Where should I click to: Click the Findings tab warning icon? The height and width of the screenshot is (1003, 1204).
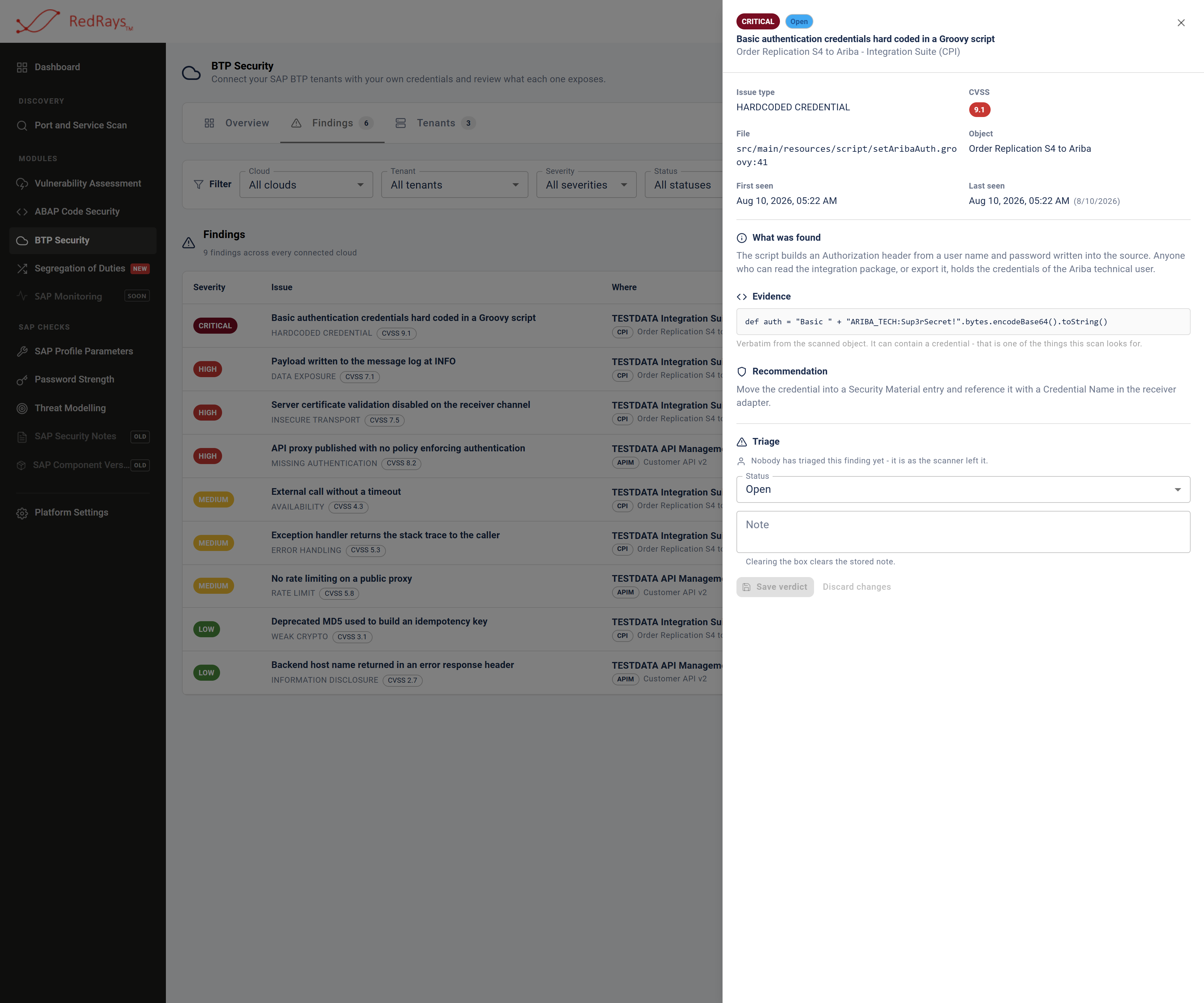pyautogui.click(x=296, y=123)
